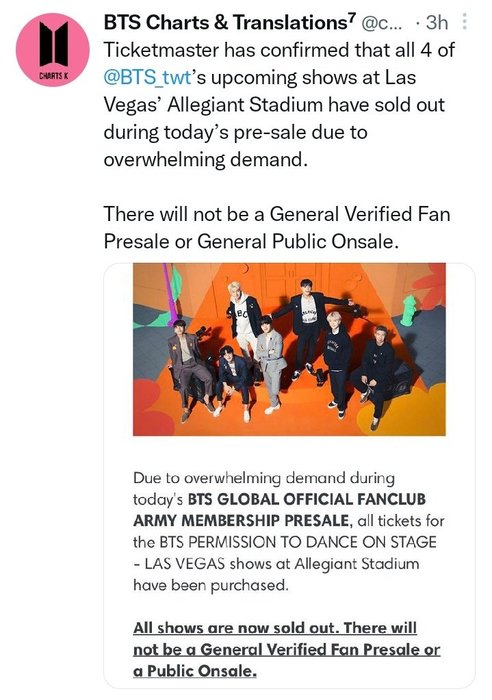Click 'BTS PERMISSION TO DANCE ON STAGE' line
The image size is (492, 700).
[x=298, y=542]
